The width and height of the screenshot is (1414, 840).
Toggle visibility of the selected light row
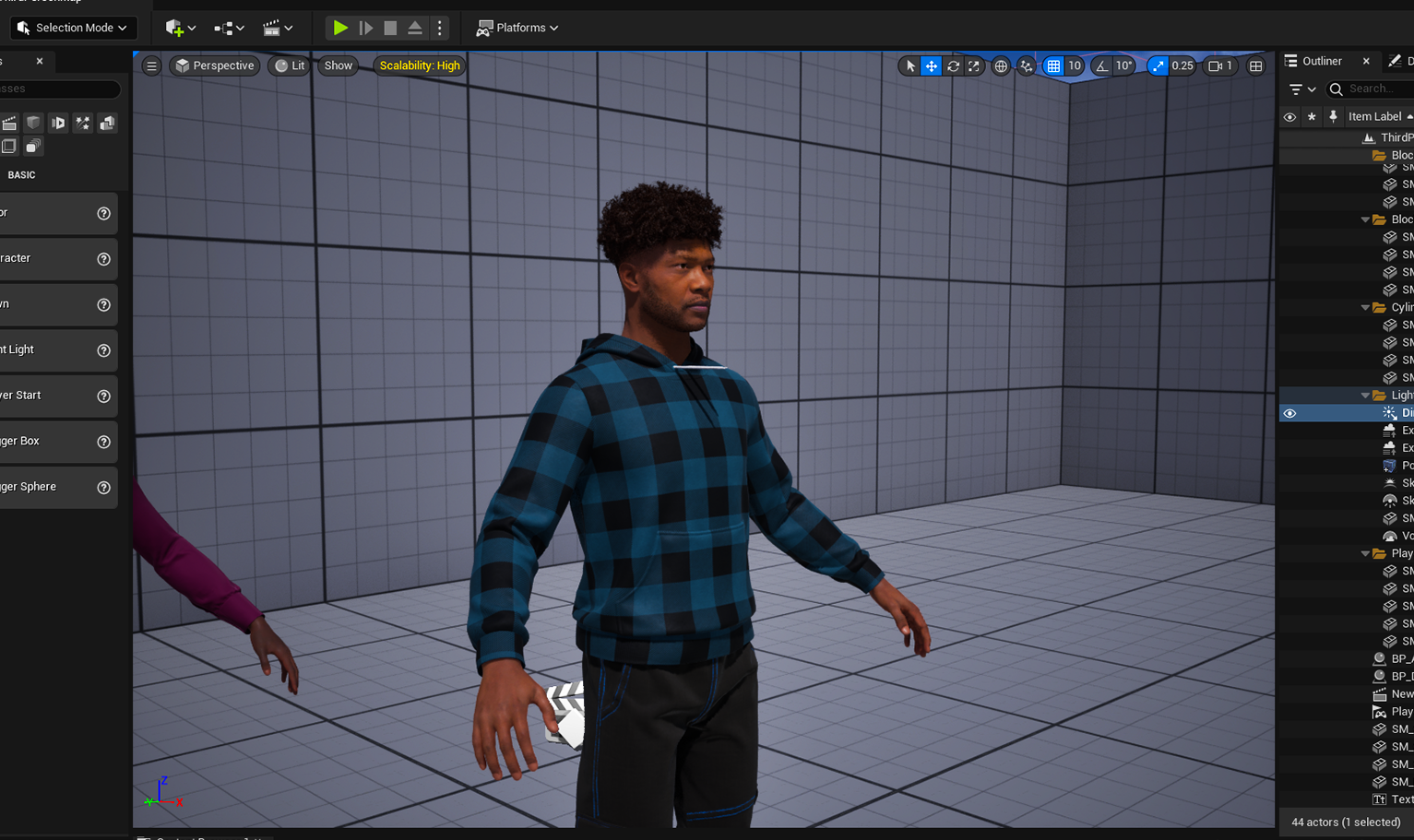tap(1289, 413)
